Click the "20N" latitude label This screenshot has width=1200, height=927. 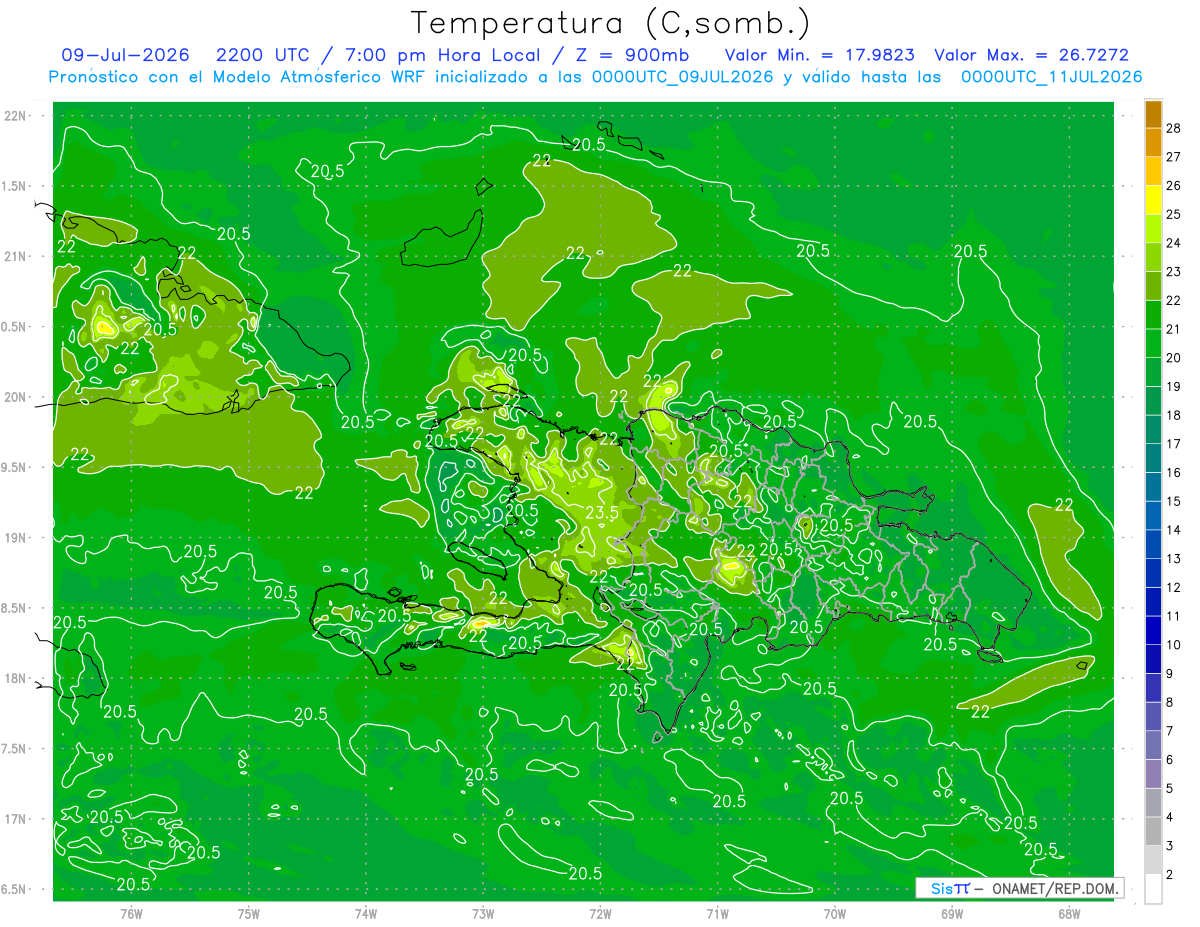pyautogui.click(x=16, y=397)
